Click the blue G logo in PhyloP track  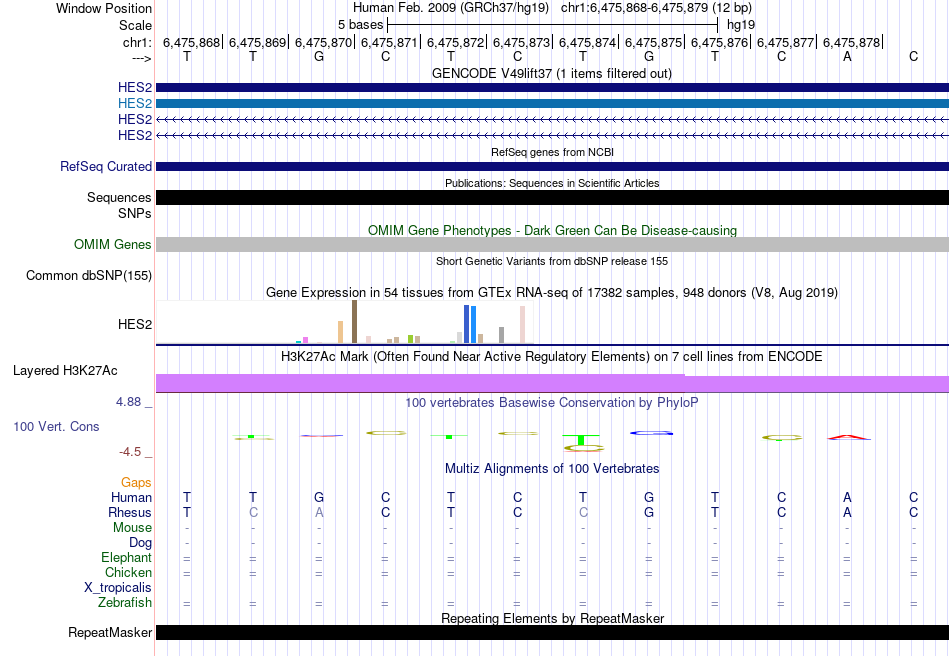click(651, 433)
